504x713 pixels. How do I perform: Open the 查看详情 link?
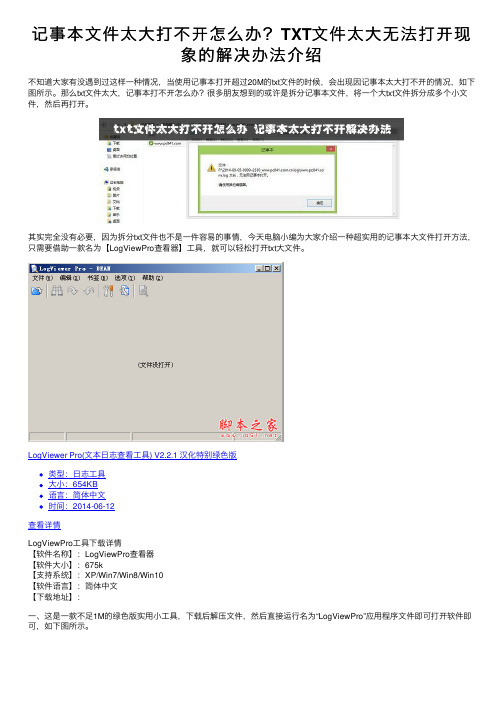pos(44,525)
